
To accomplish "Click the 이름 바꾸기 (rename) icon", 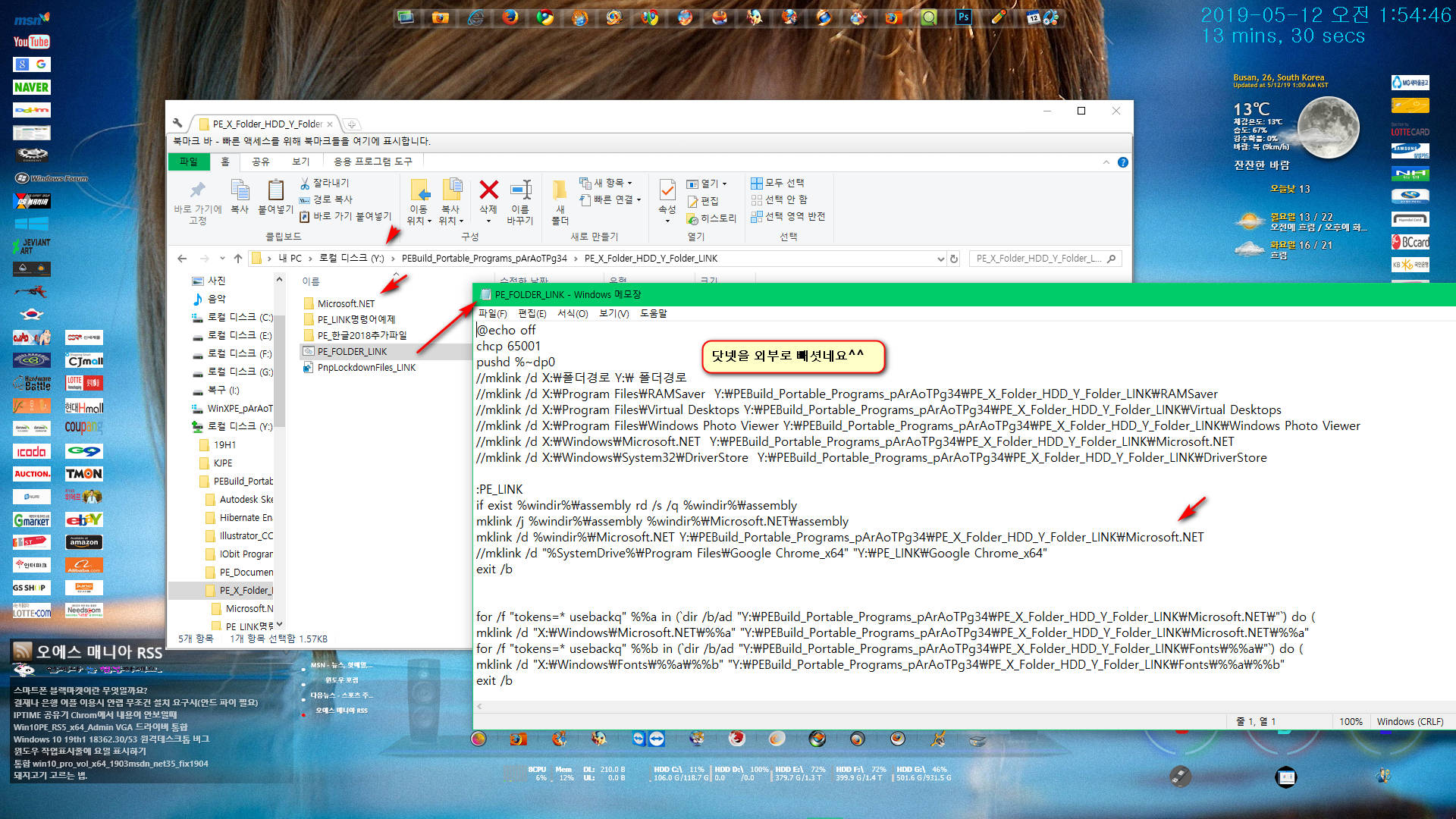I will click(520, 190).
